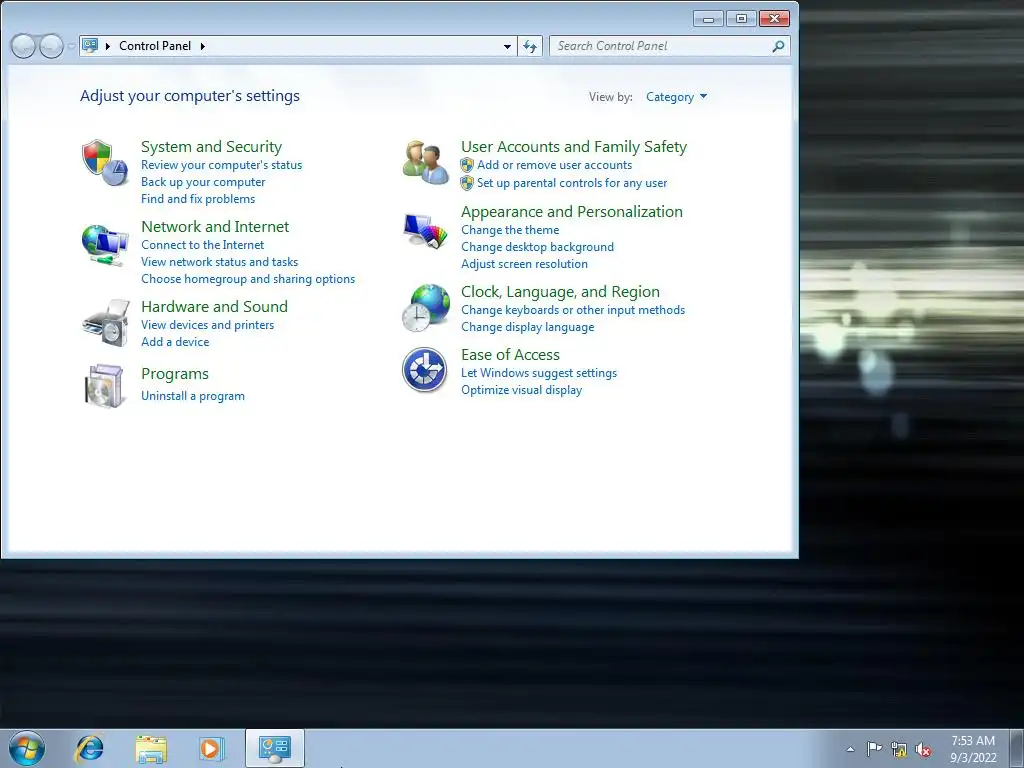
Task: Open the Clock, Language, and Region icon
Action: 426,308
